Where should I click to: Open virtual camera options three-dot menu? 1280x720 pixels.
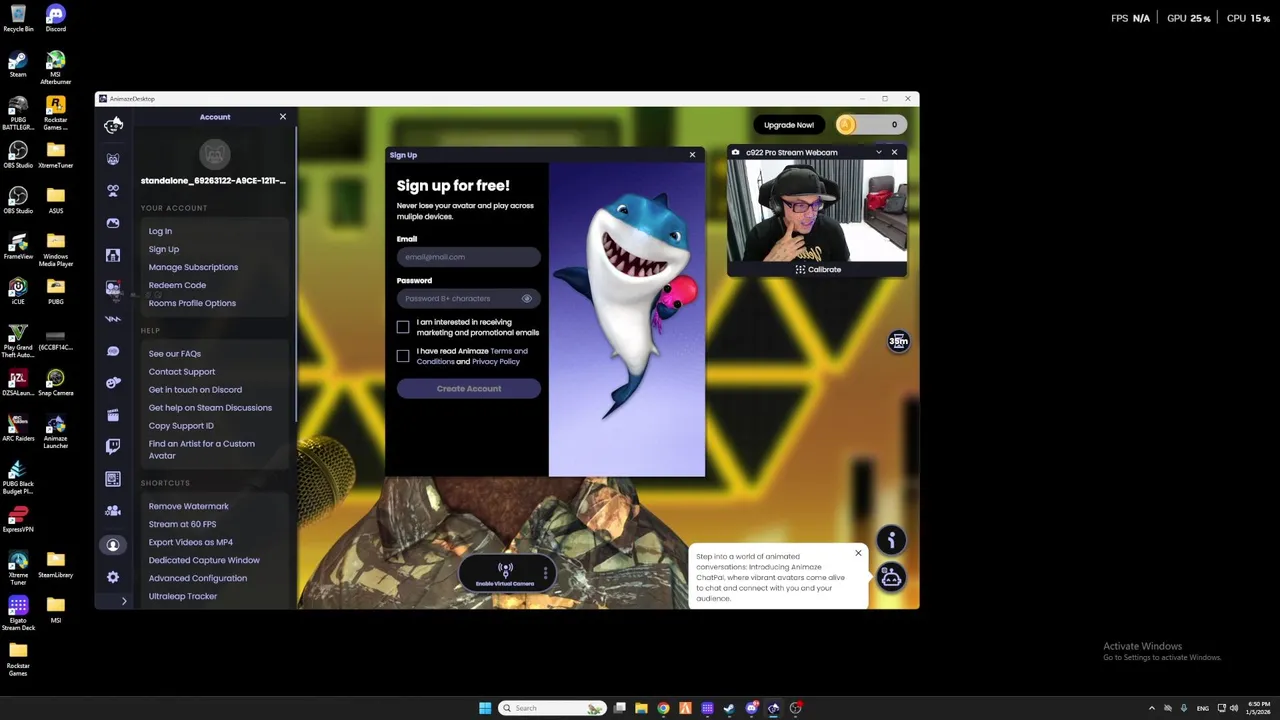click(545, 573)
